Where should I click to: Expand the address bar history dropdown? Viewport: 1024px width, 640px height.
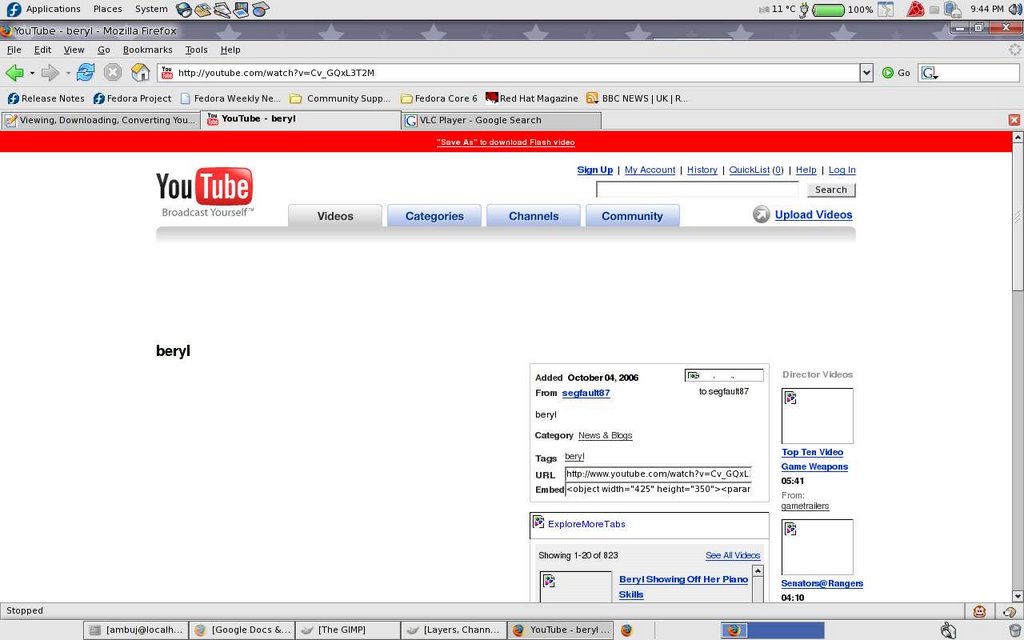point(867,72)
